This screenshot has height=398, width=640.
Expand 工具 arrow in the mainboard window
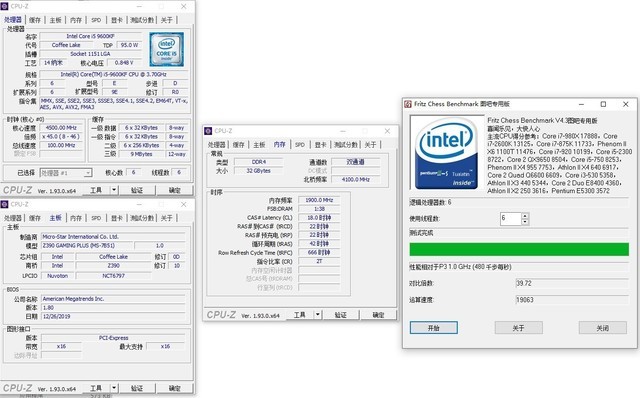[114, 388]
